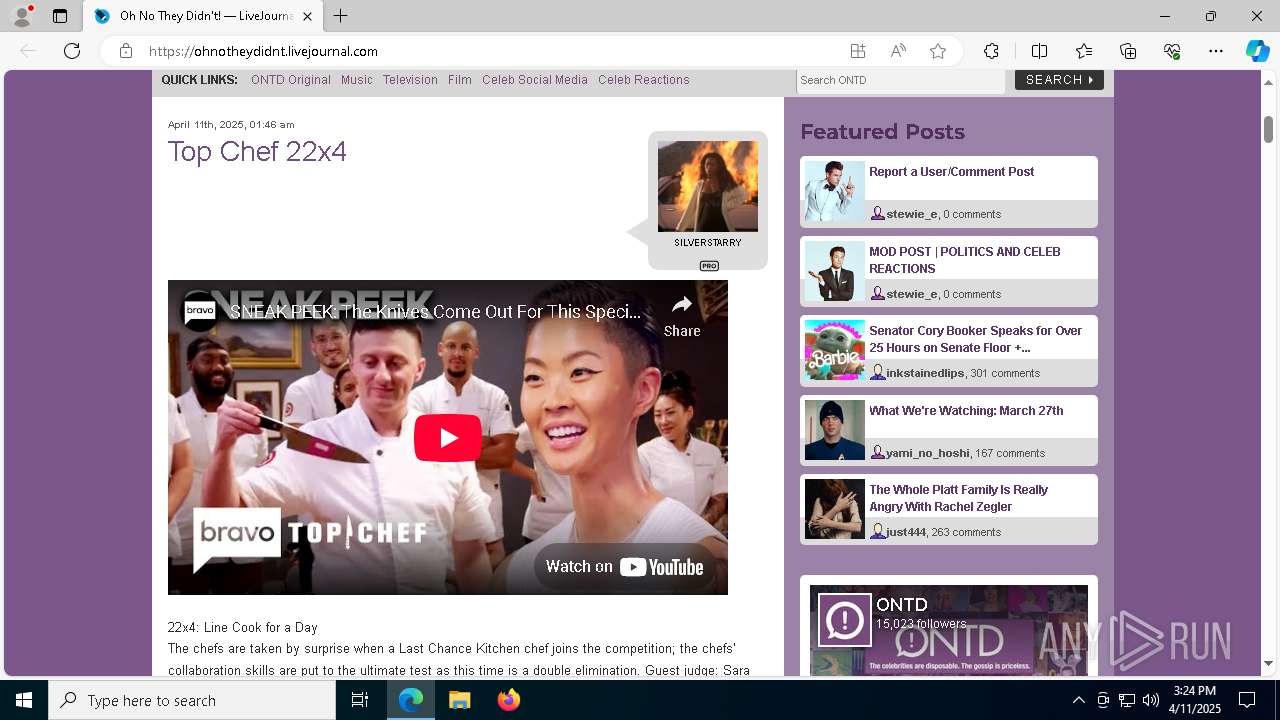Open the Bravo channel icon in video
This screenshot has height=720, width=1280.
tap(200, 312)
